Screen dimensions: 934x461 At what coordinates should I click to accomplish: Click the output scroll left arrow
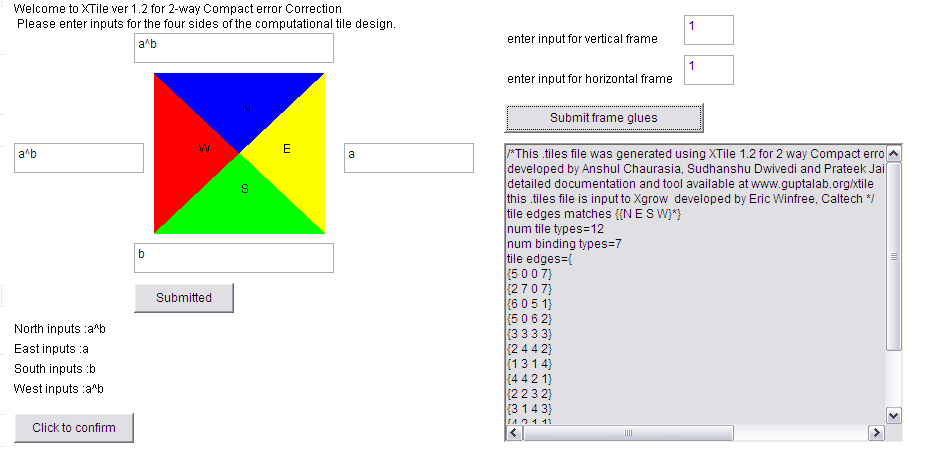514,432
